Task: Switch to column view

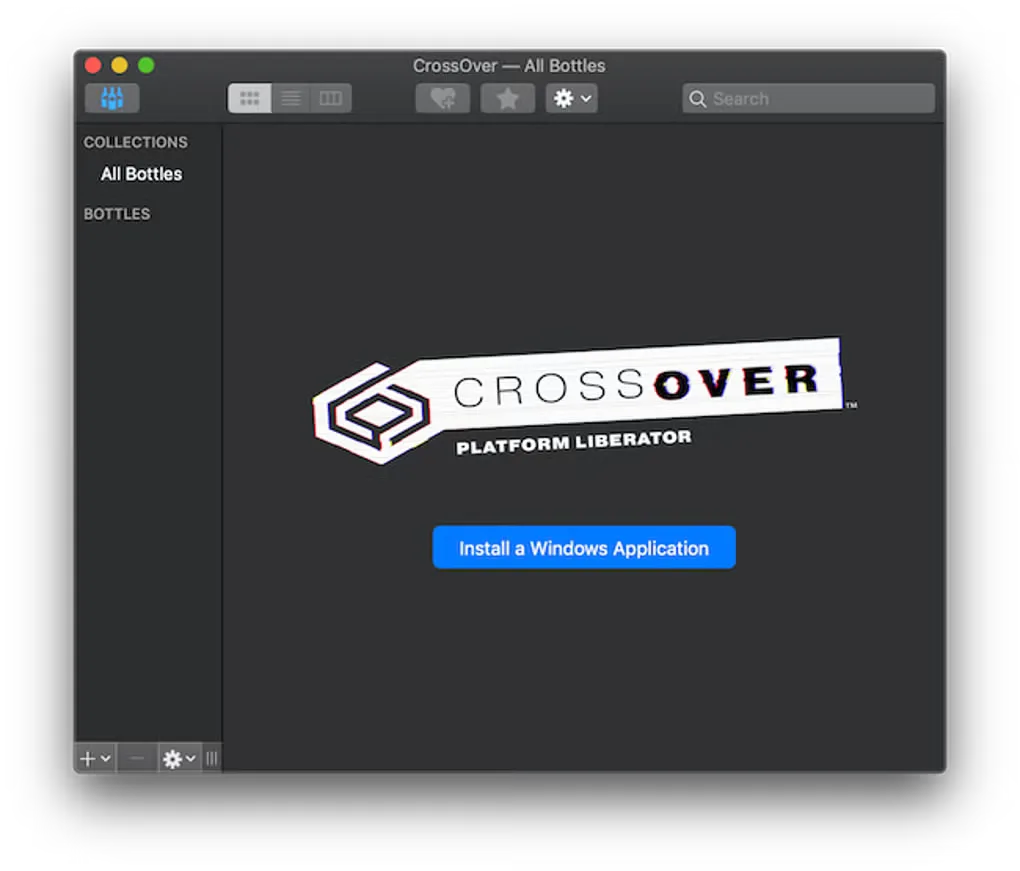Action: (330, 98)
